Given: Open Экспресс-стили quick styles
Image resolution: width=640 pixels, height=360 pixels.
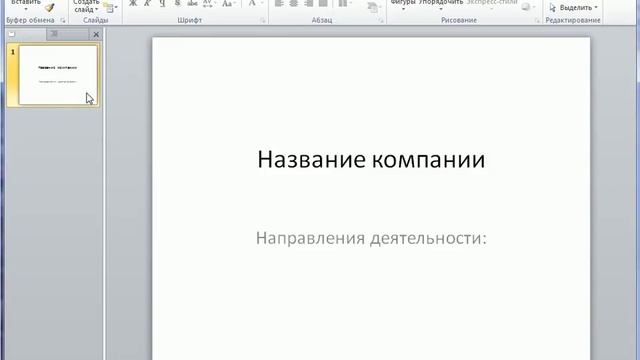Looking at the screenshot, I should coord(492,5).
